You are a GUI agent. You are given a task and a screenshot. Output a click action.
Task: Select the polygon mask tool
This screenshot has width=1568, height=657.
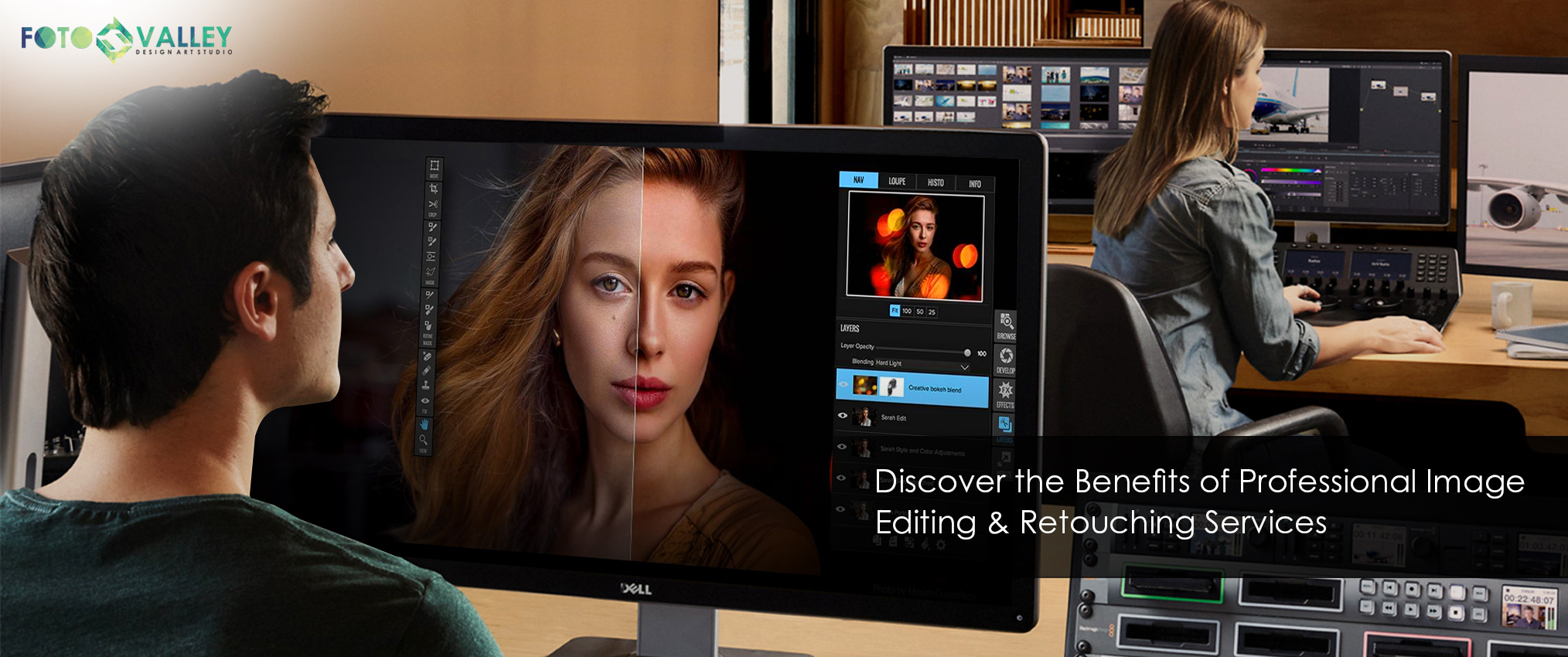click(x=431, y=271)
